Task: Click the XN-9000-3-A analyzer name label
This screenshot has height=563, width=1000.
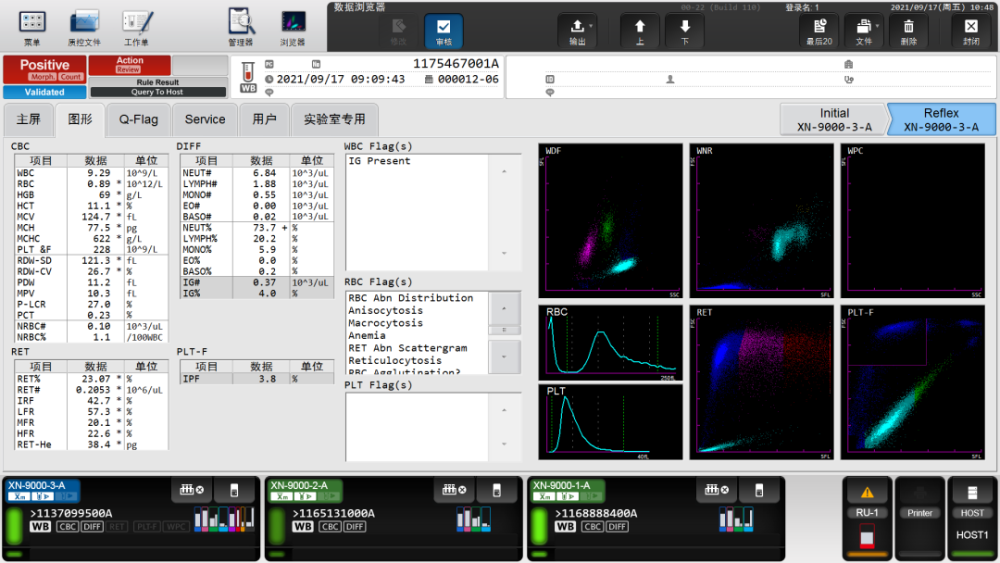Action: pos(36,485)
